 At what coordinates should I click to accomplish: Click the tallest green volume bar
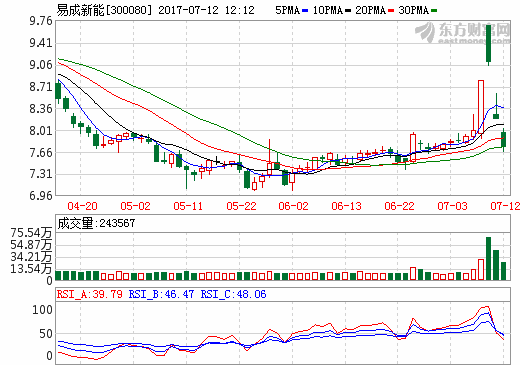(489, 258)
